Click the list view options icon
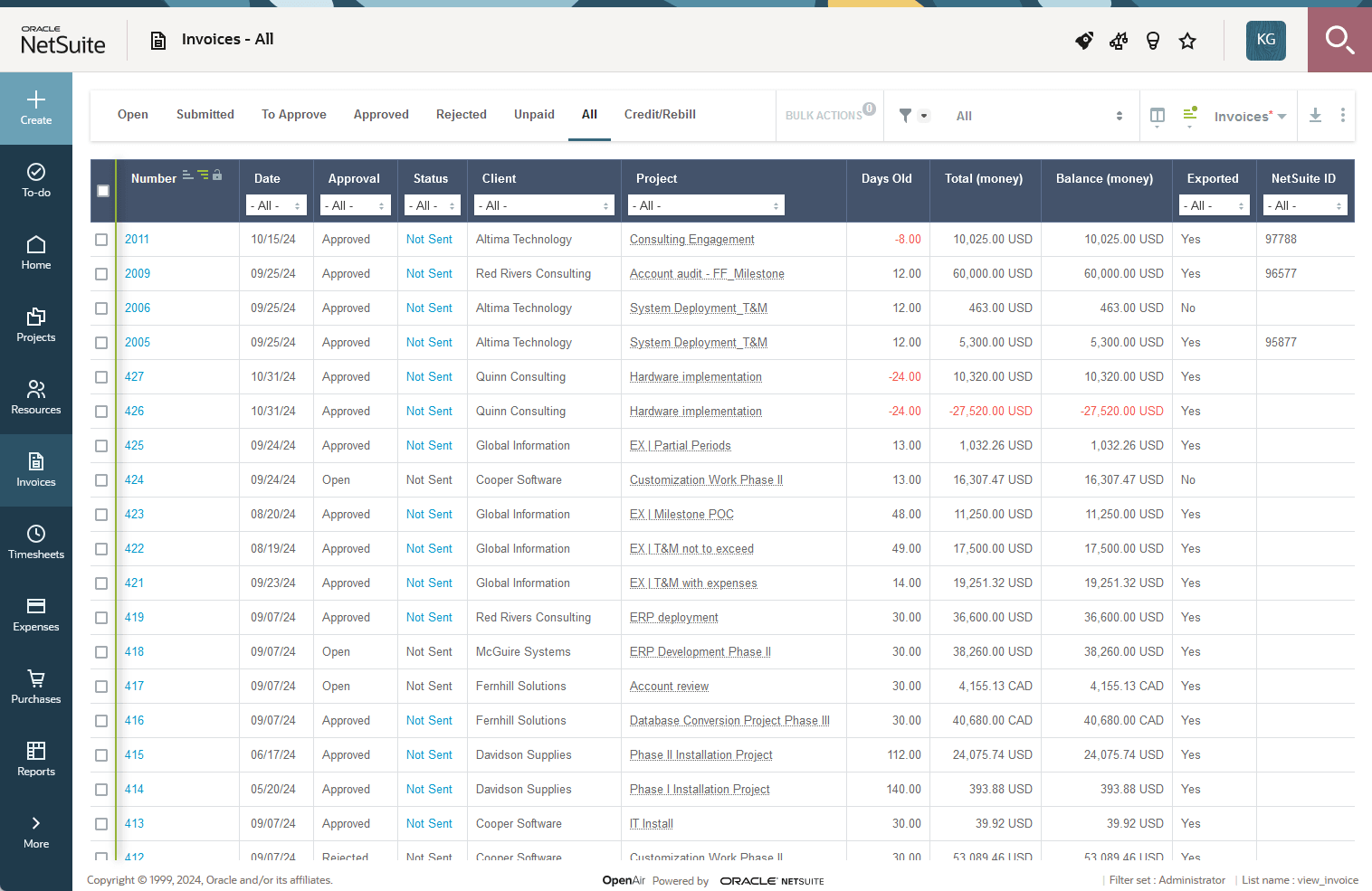Image resolution: width=1372 pixels, height=891 pixels. [x=1190, y=115]
